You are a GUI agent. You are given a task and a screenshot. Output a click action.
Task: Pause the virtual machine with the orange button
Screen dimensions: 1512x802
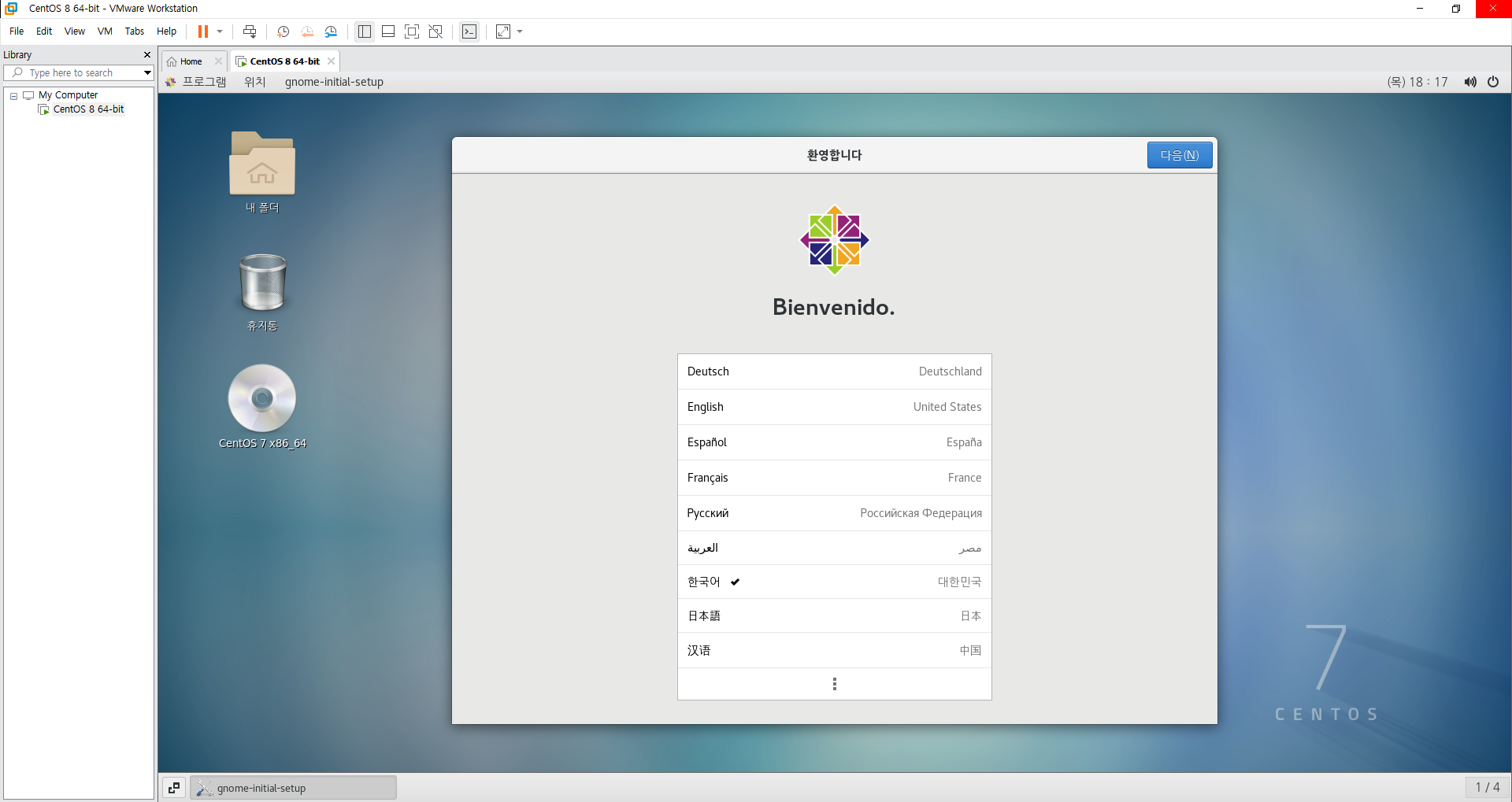pos(202,31)
